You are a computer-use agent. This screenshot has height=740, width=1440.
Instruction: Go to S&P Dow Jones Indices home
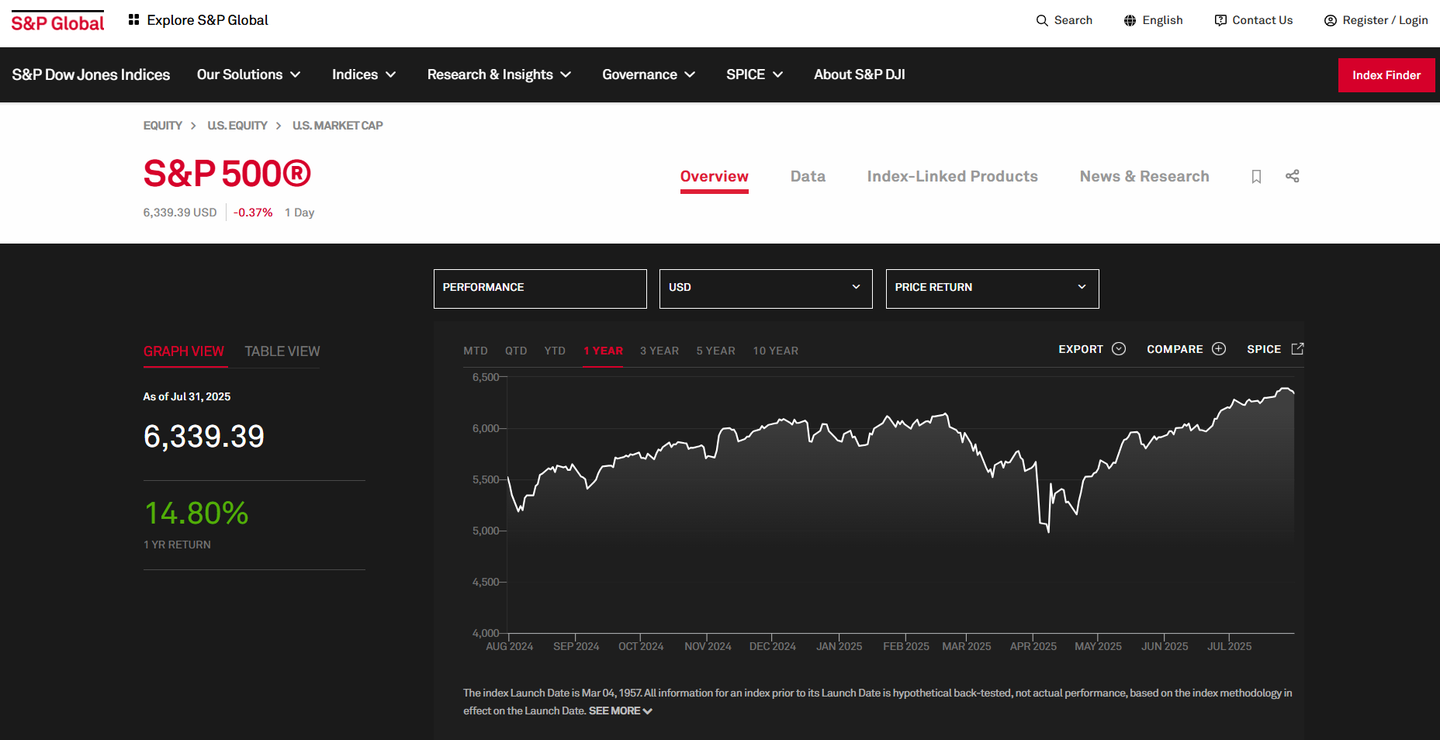click(x=91, y=74)
